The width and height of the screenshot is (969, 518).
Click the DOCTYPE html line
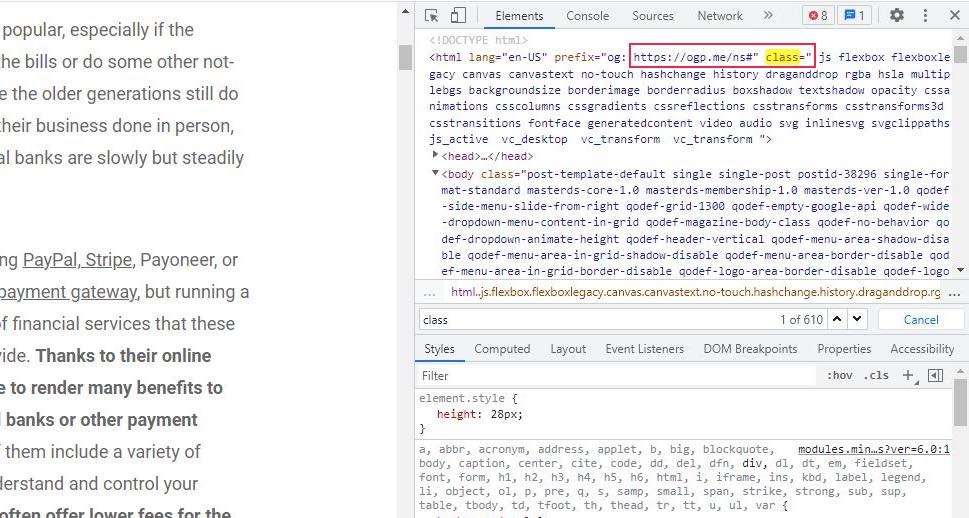pos(479,40)
